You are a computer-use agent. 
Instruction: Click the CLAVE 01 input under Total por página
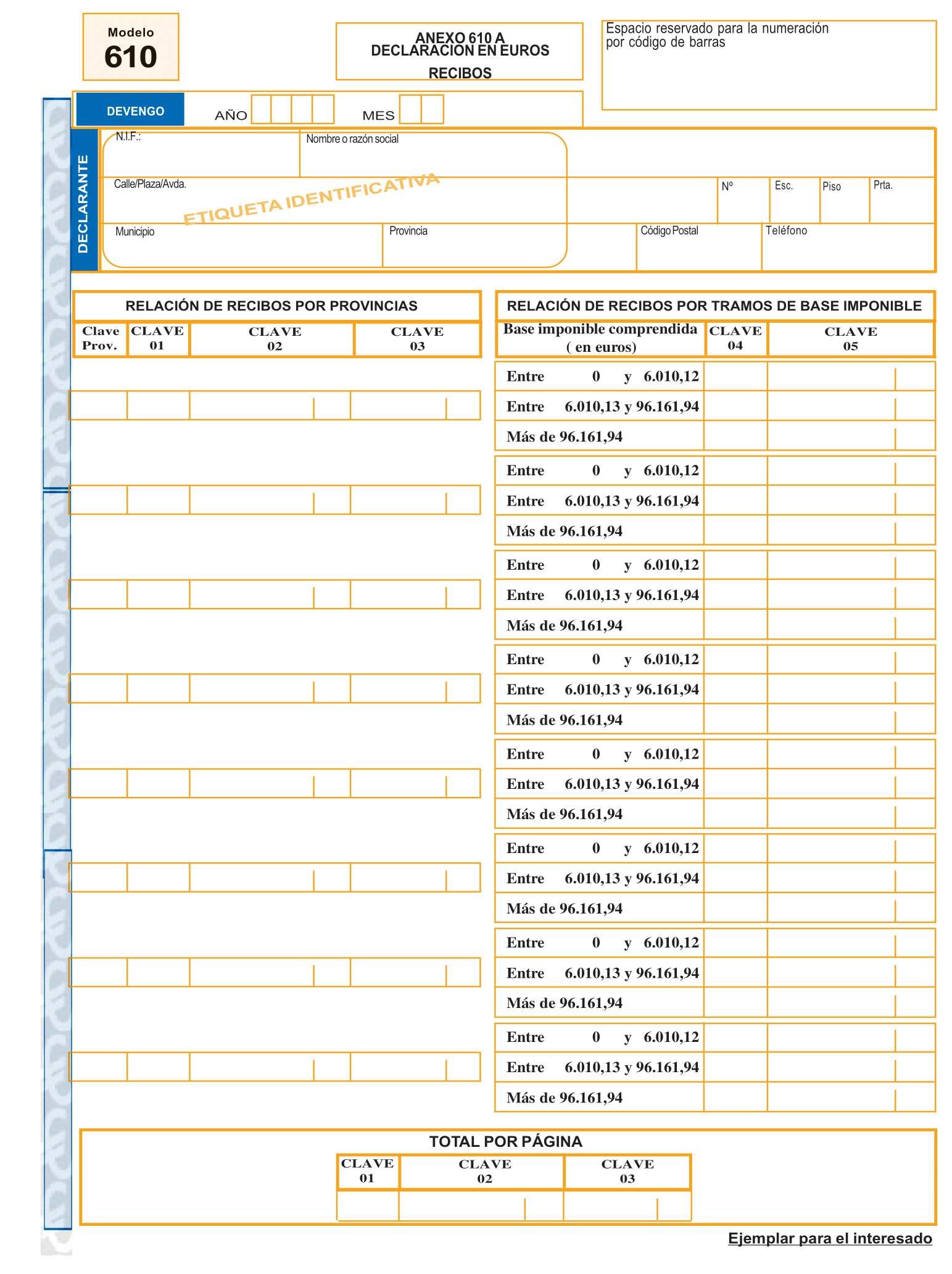click(x=368, y=1205)
